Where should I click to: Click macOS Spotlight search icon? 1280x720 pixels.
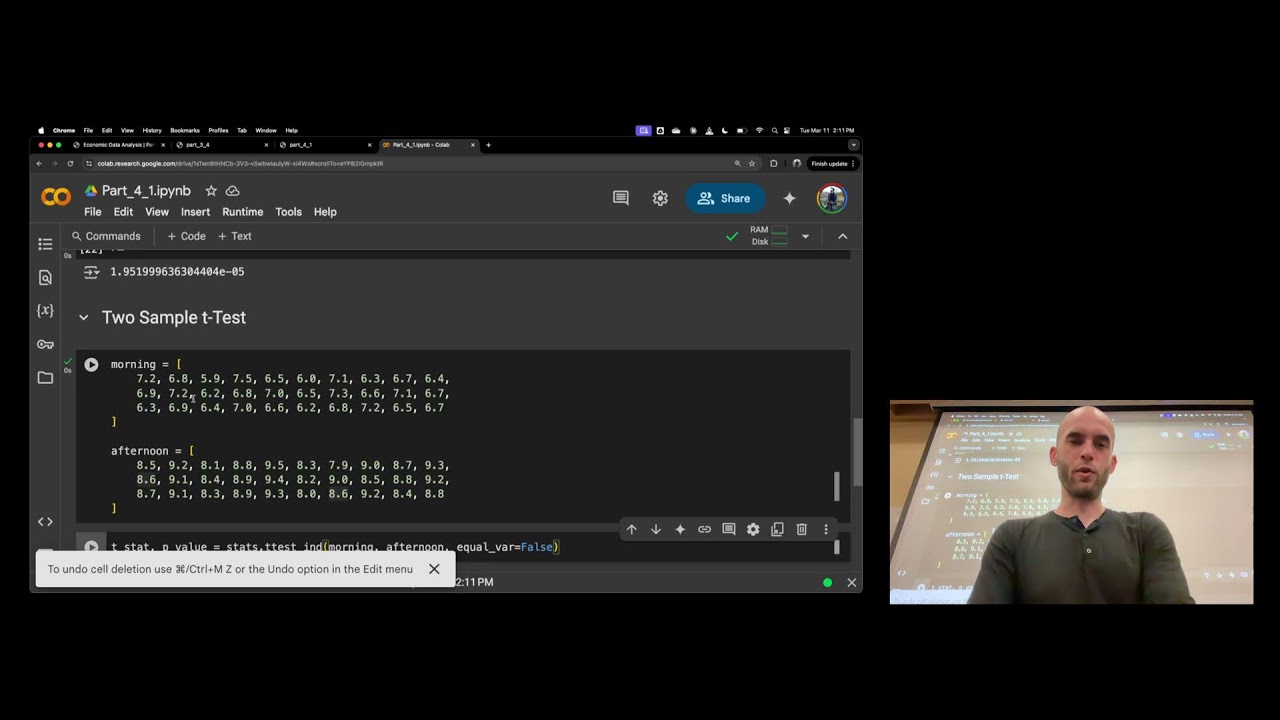774,130
